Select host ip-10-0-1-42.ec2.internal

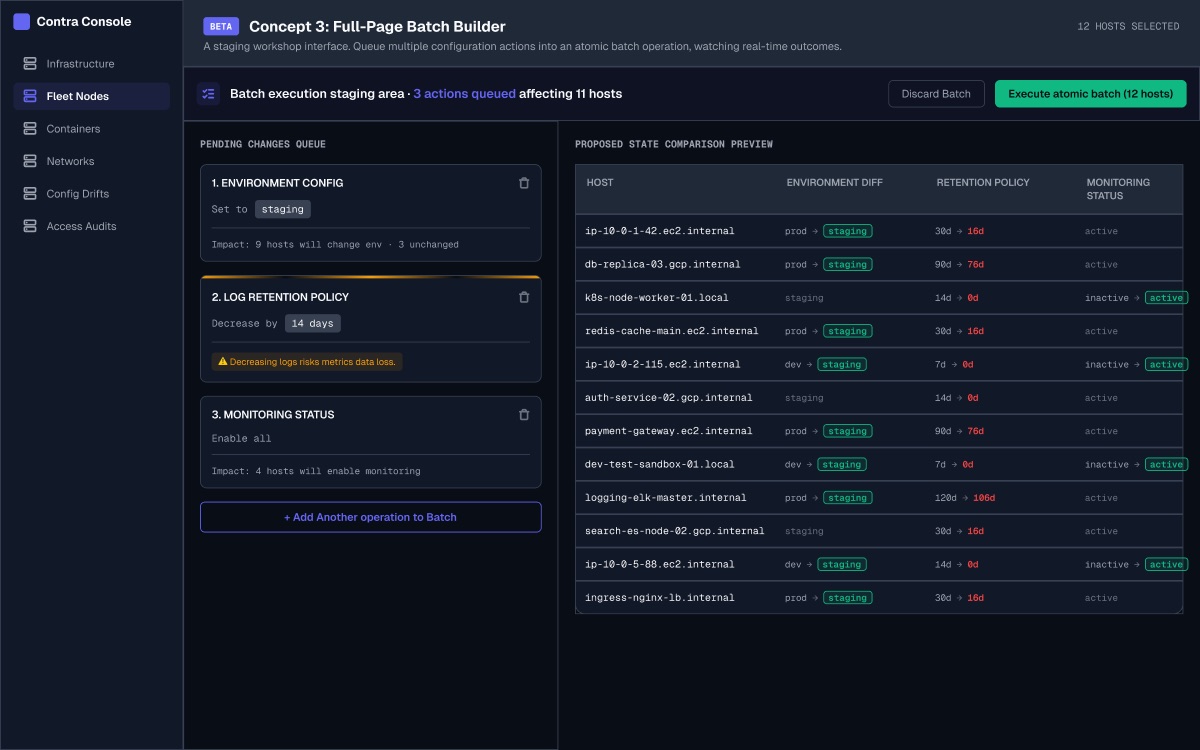pyautogui.click(x=660, y=231)
